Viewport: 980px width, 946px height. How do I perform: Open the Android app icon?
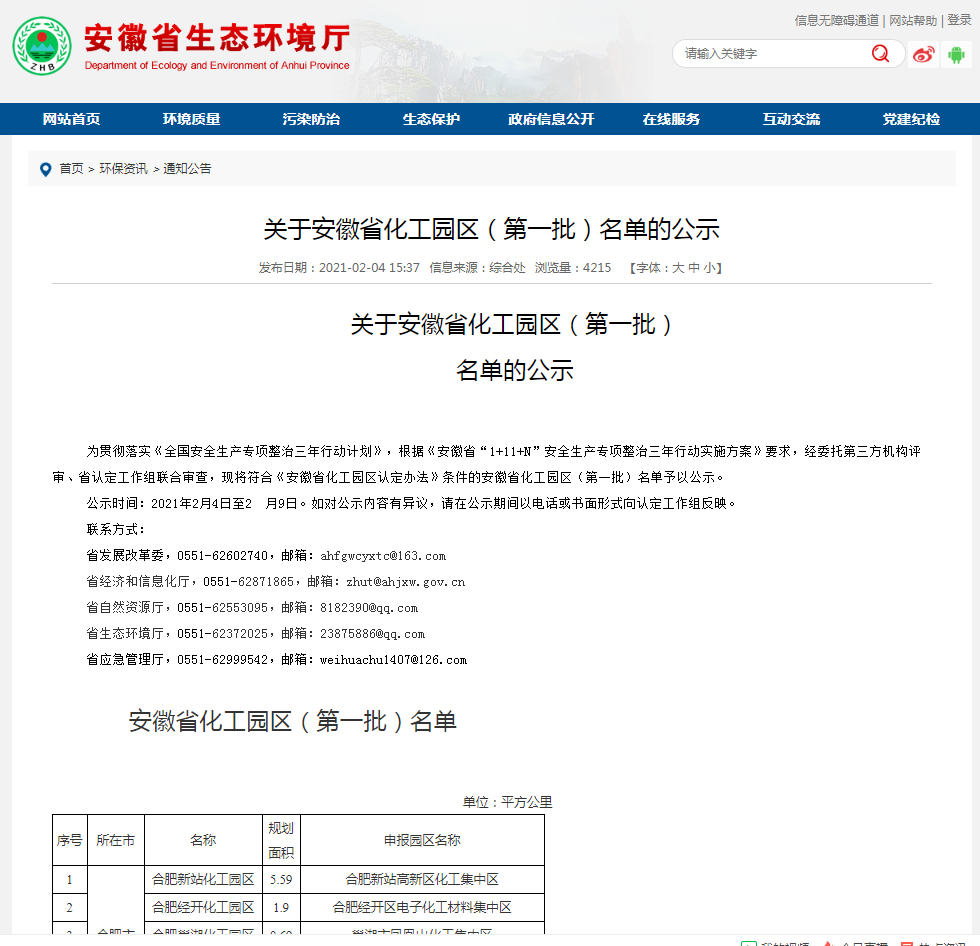[956, 54]
